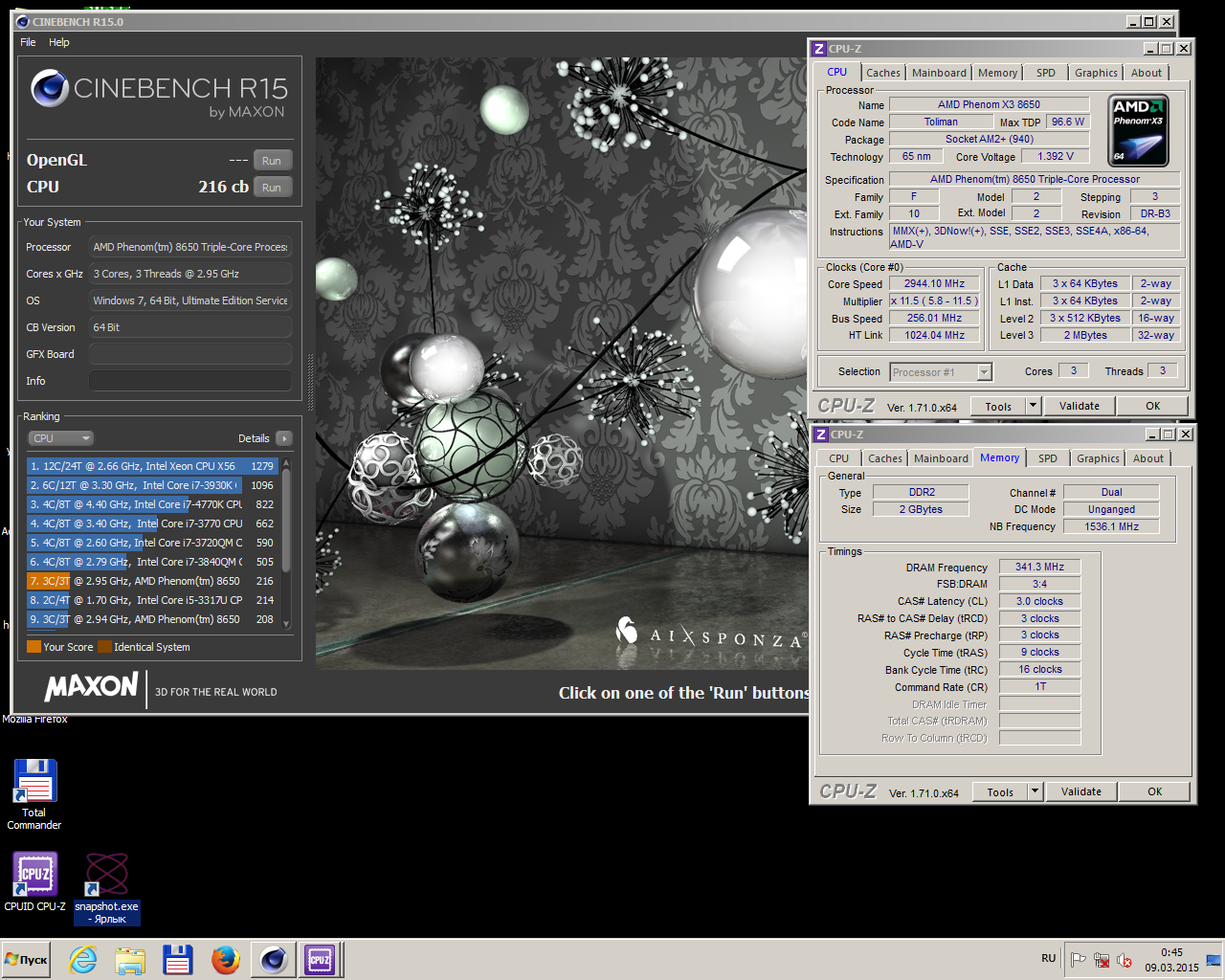The image size is (1225, 980).
Task: Click Validate in lower CPU-Z window
Action: pos(1081,792)
